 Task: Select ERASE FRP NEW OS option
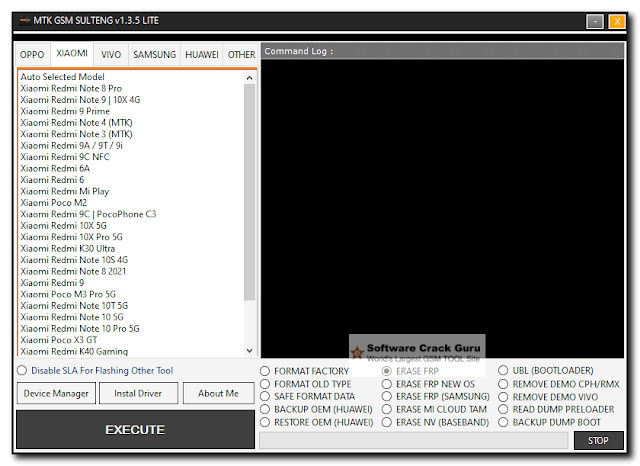(x=429, y=384)
